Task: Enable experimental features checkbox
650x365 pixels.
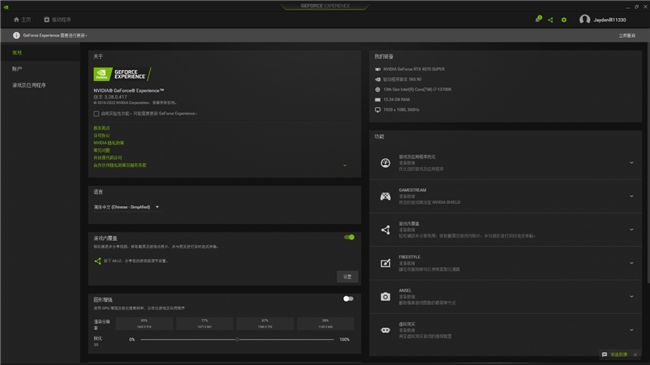Action: tap(96, 114)
